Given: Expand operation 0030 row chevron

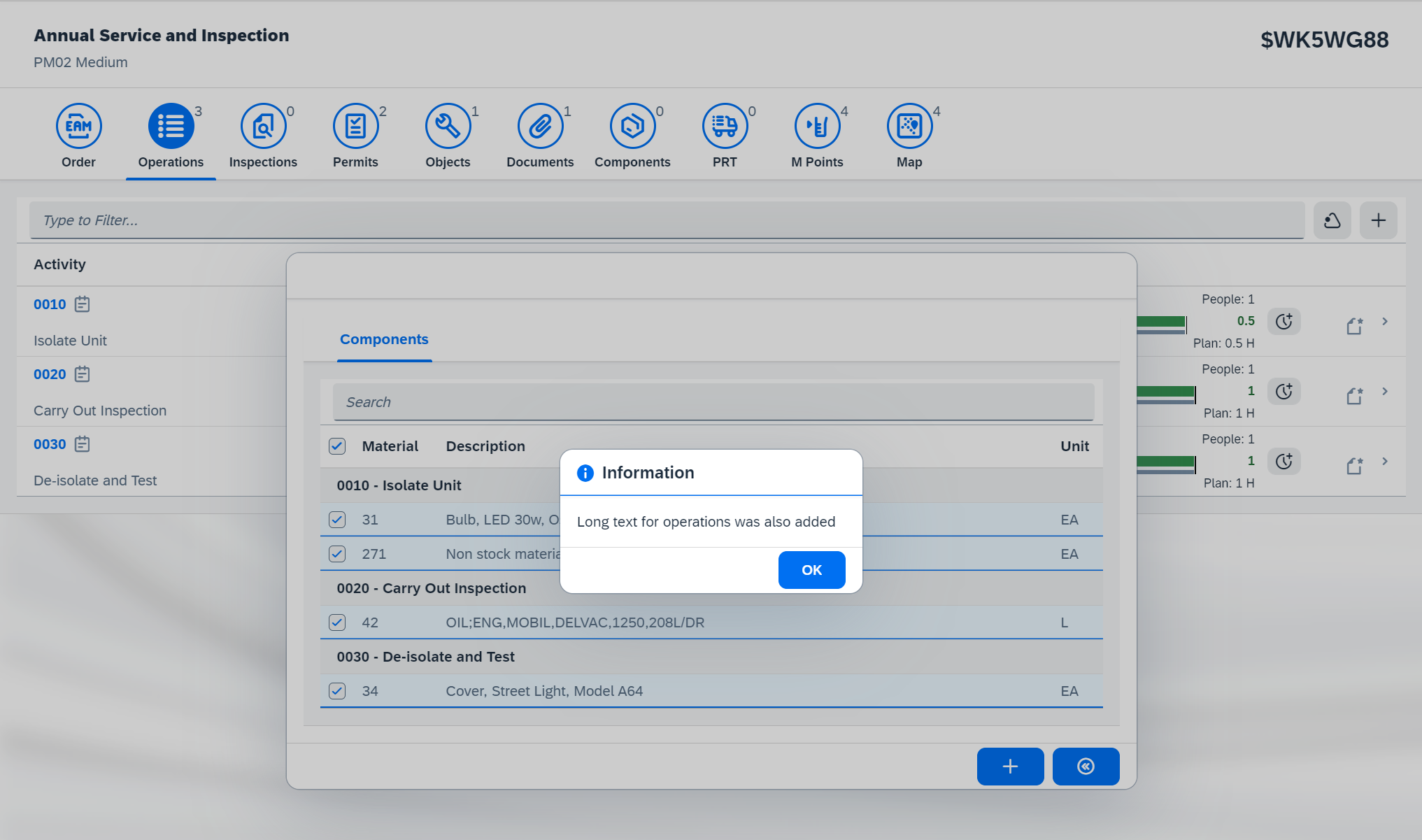Looking at the screenshot, I should [x=1385, y=462].
